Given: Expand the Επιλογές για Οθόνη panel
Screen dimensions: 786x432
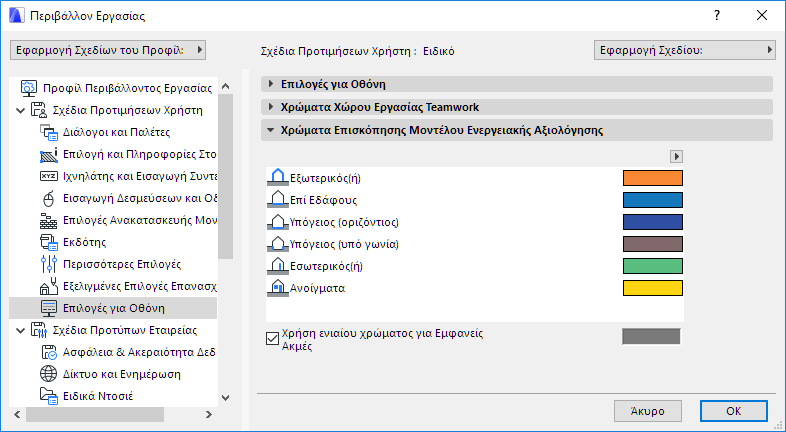Looking at the screenshot, I should point(271,84).
